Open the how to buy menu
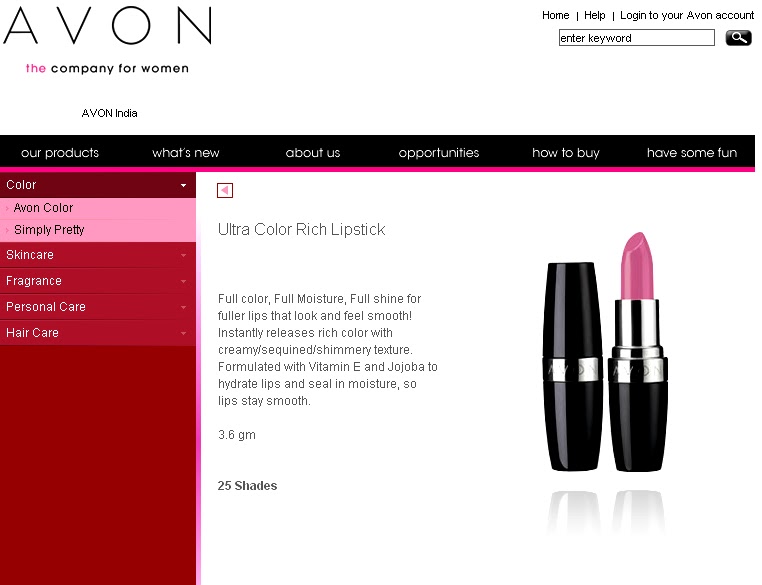Image resolution: width=762 pixels, height=585 pixels. tap(566, 153)
